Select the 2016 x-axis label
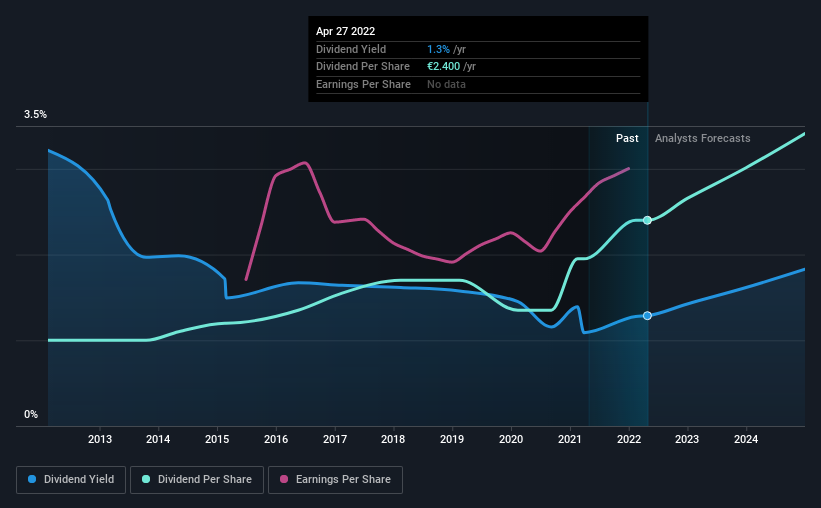821x508 pixels. coord(276,439)
